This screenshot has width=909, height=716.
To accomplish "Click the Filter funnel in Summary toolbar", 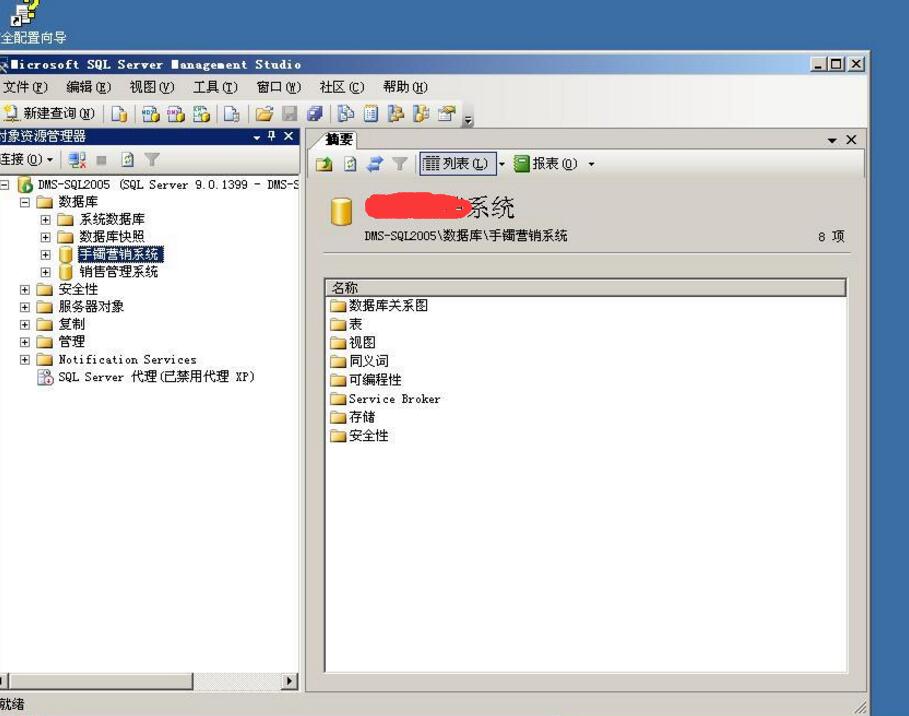I will (399, 164).
